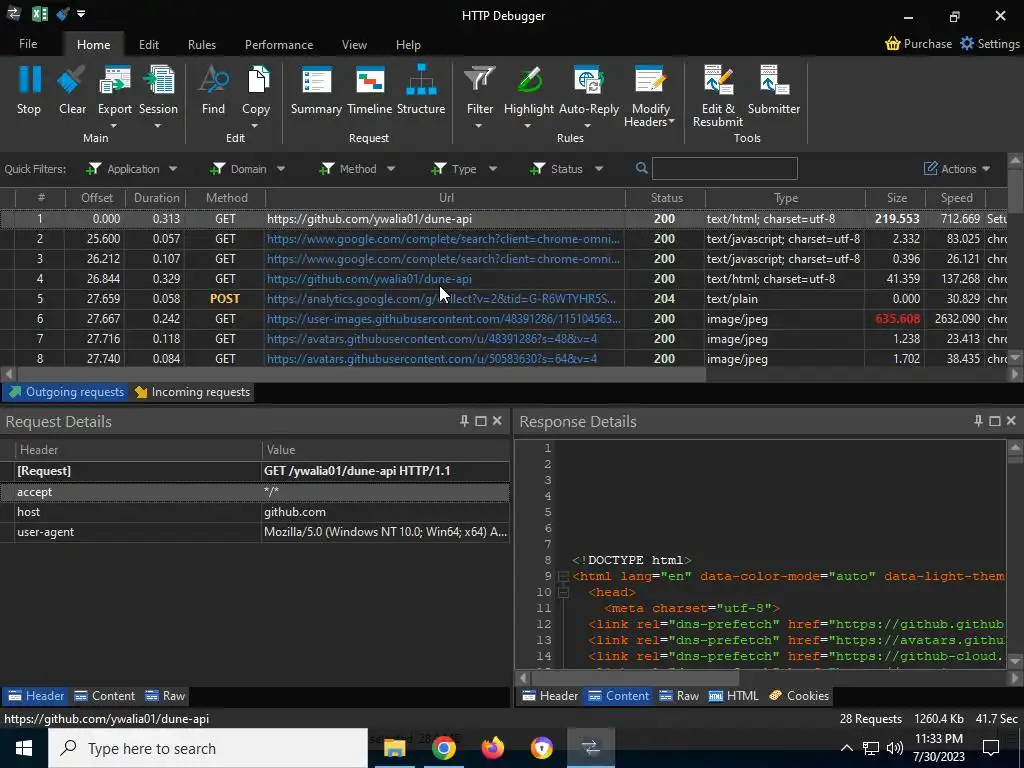The width and height of the screenshot is (1024, 768).
Task: Collapse the head tag fold marker
Action: tap(563, 592)
